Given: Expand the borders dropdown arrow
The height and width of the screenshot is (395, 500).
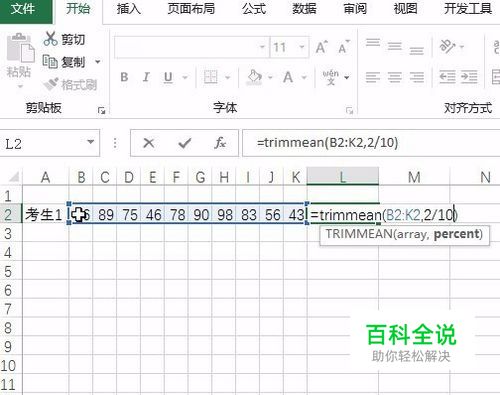Looking at the screenshot, I should click(228, 78).
